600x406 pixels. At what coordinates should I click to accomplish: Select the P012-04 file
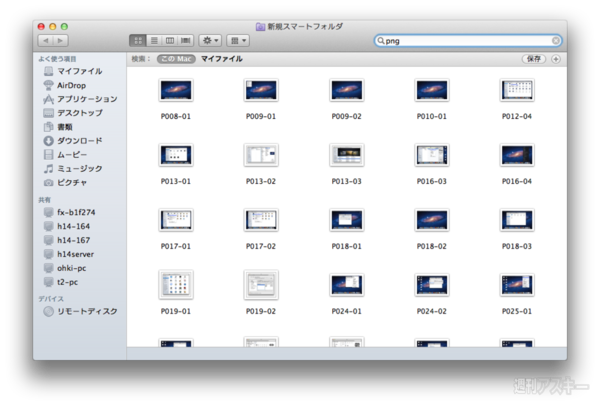click(517, 90)
